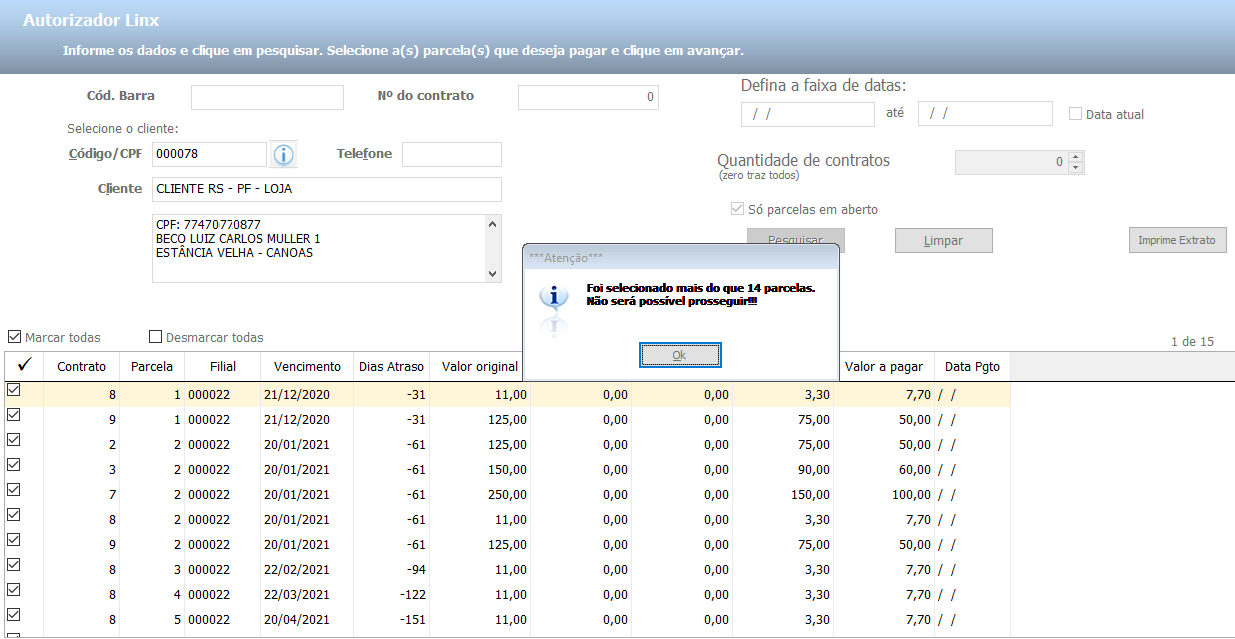This screenshot has width=1235, height=639.
Task: Uncheck row of contrato 9 parcela 1
Action: (x=14, y=415)
